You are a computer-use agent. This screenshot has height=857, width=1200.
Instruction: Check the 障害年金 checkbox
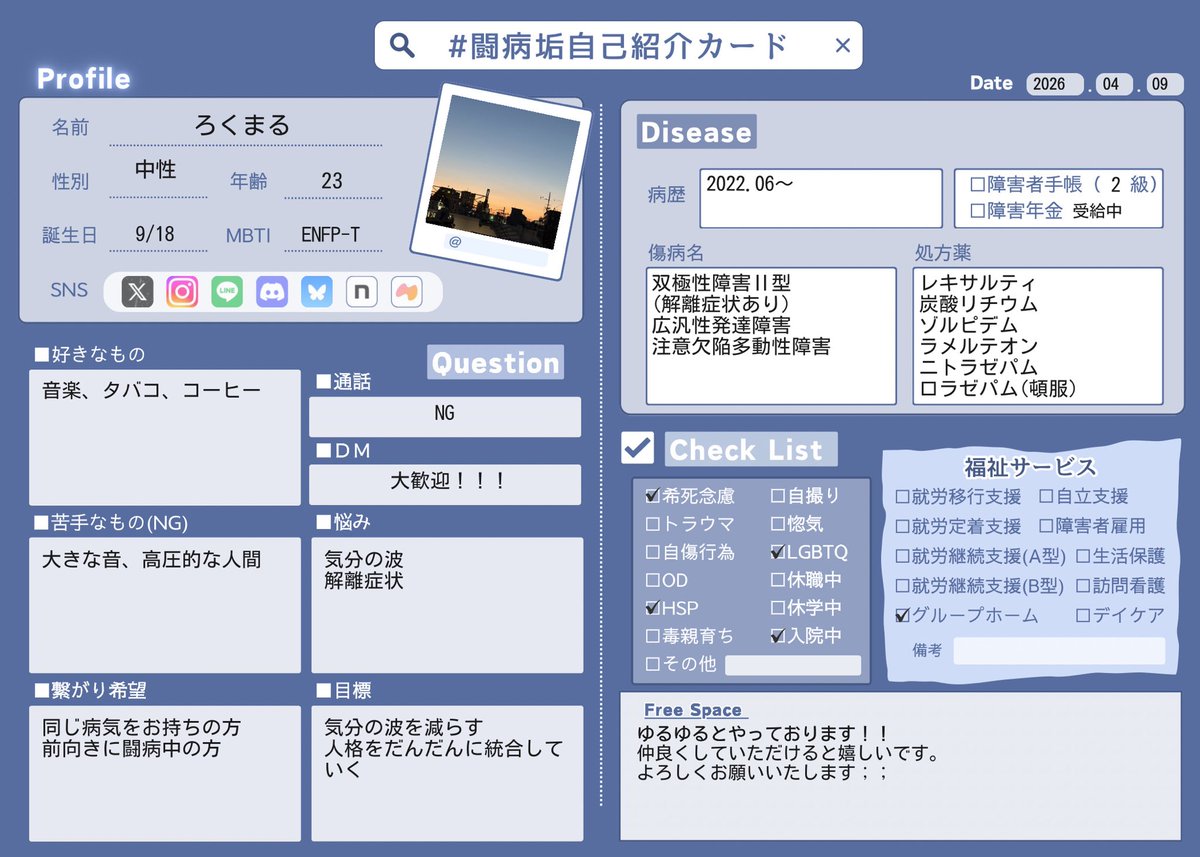(978, 211)
